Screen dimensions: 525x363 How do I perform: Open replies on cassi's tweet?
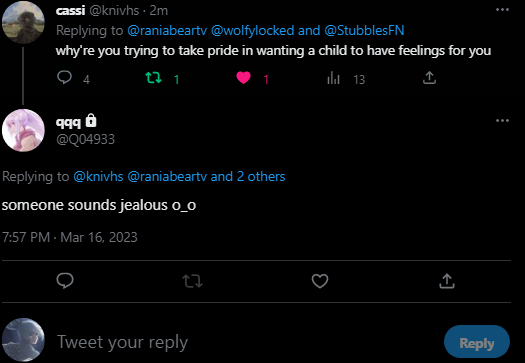65,77
